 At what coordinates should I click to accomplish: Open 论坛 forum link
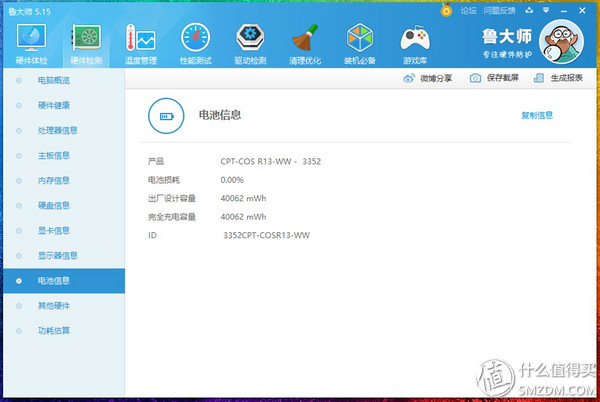[x=468, y=11]
